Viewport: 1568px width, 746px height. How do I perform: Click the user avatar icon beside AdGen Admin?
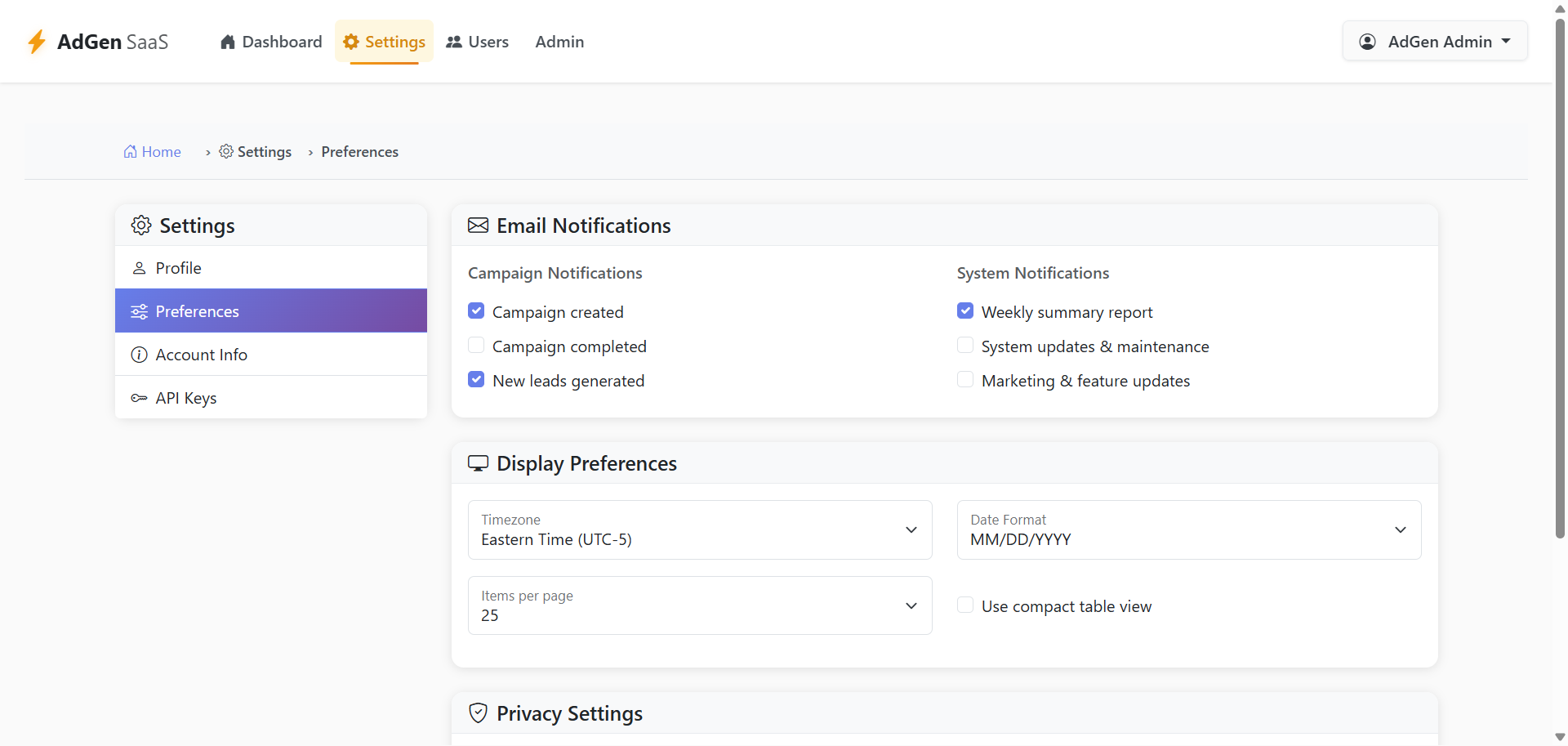(x=1367, y=42)
